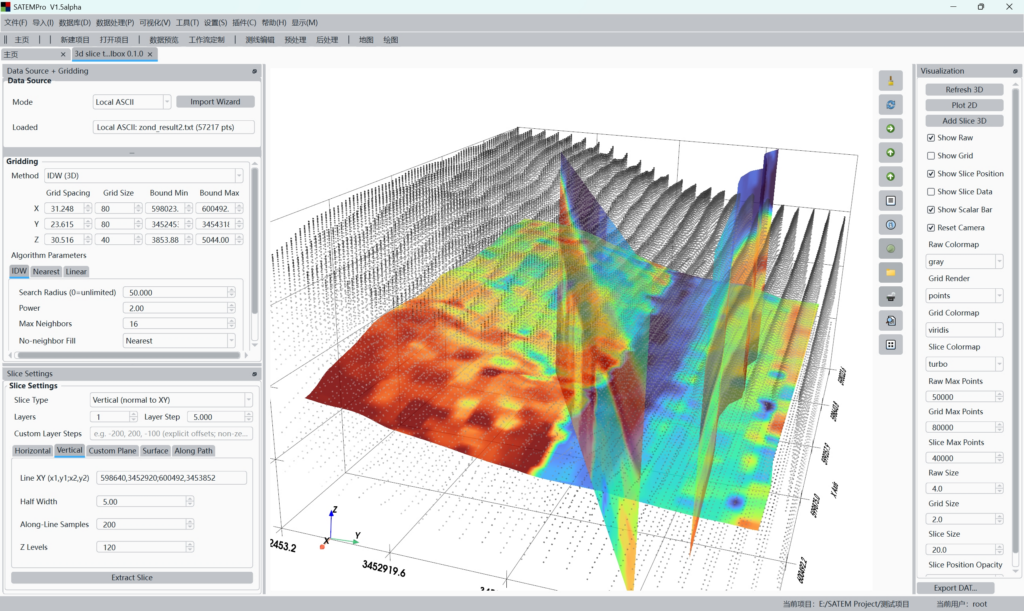This screenshot has width=1024, height=611.
Task: Click the Extract Slice button
Action: 132,577
